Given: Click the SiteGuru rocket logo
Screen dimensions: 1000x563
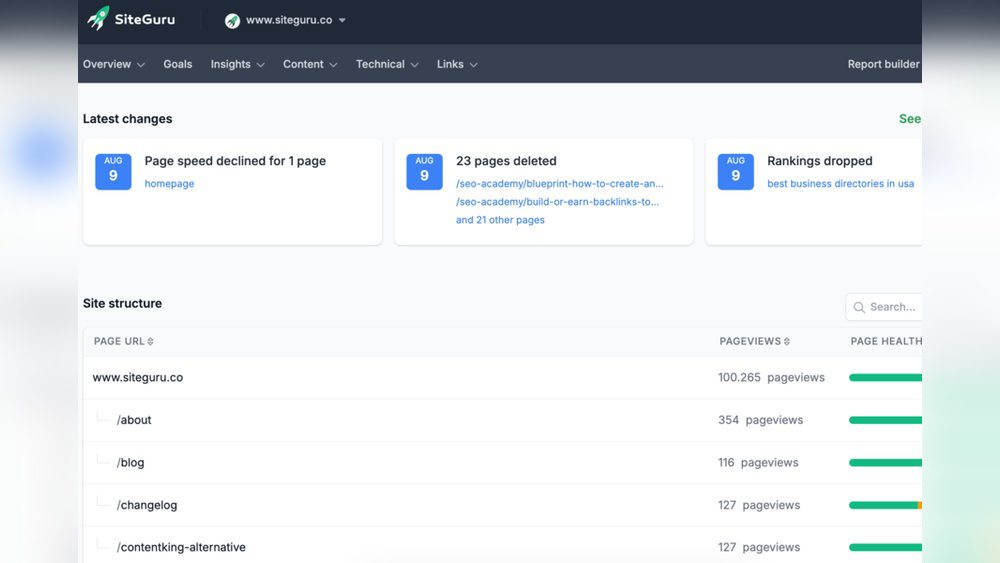Looking at the screenshot, I should coord(98,18).
